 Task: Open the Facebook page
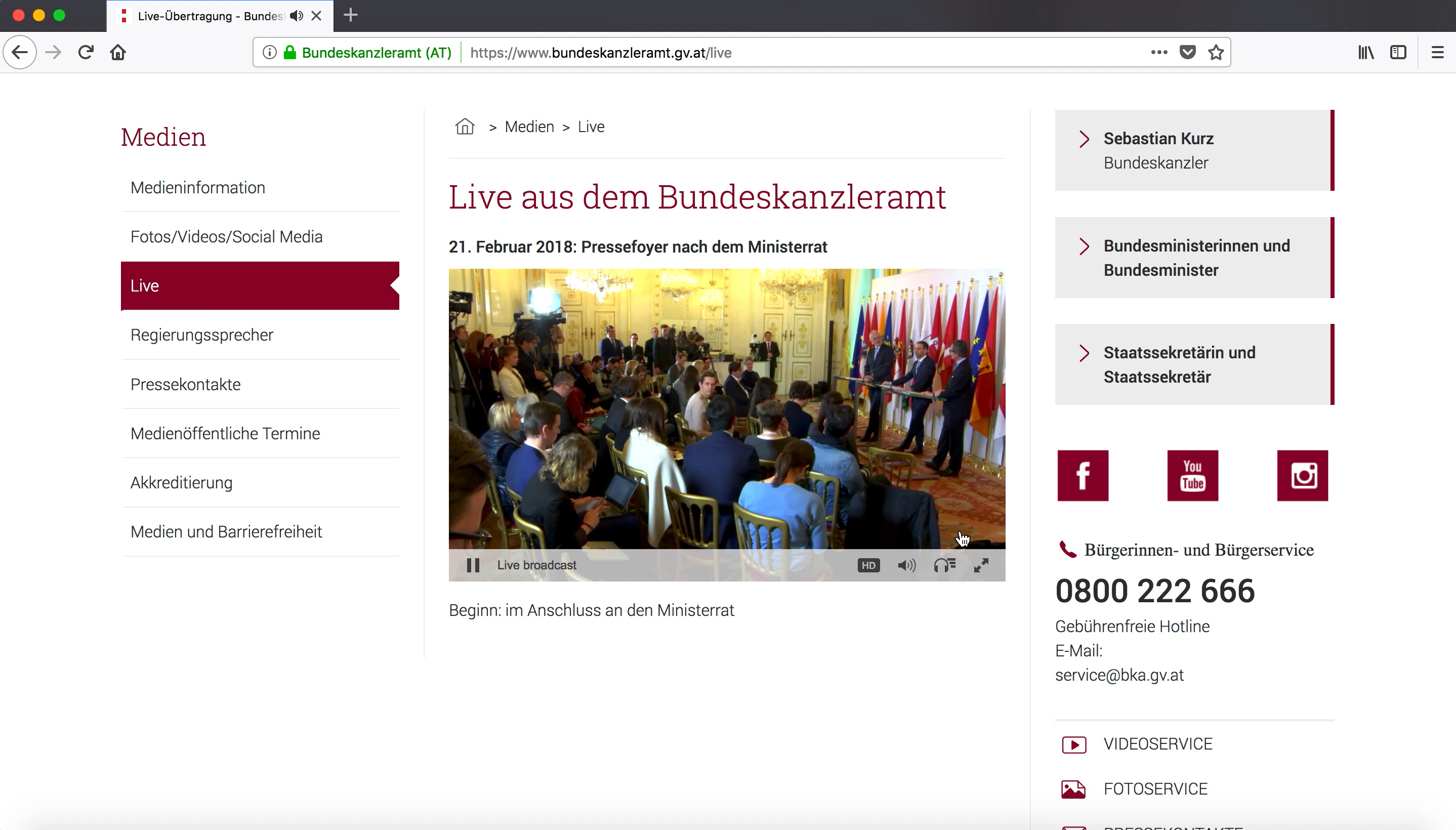1083,475
